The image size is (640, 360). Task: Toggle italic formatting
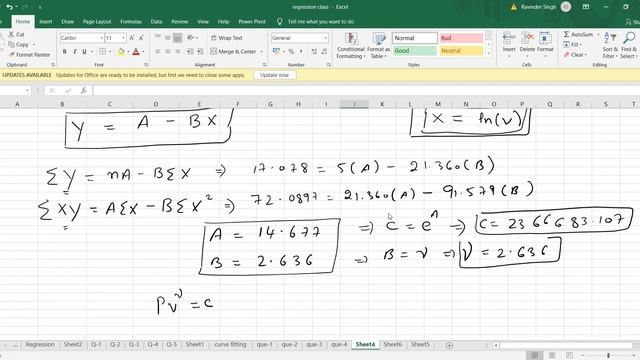(74, 51)
